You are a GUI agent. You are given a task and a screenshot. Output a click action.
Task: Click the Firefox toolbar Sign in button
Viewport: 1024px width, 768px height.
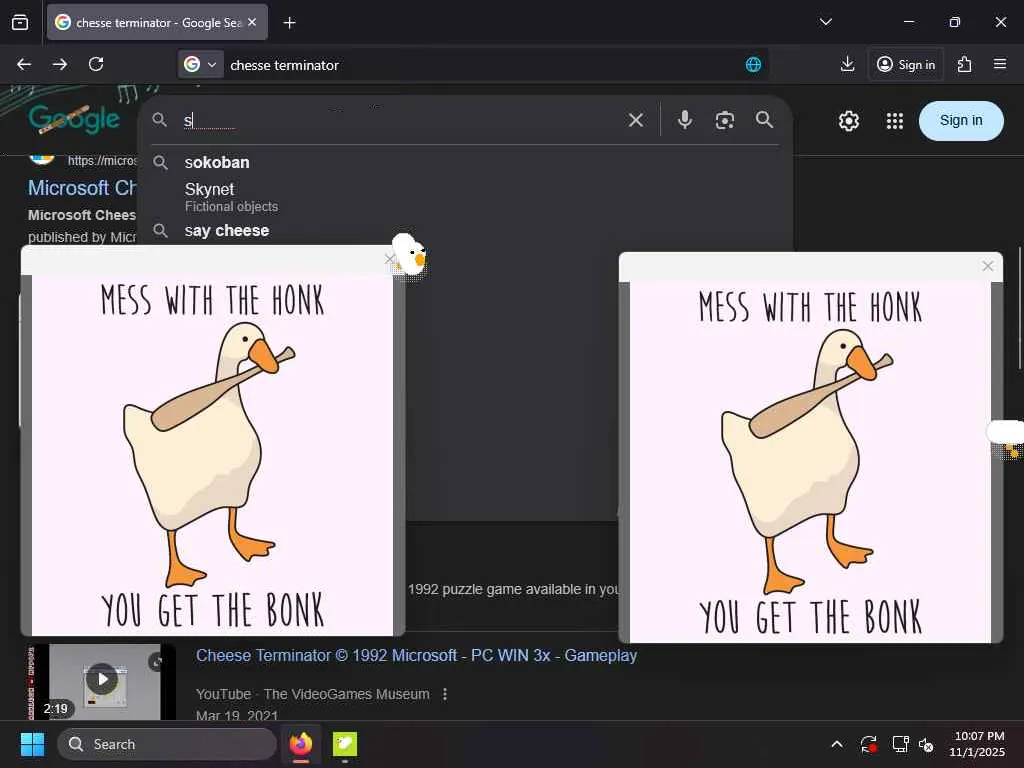906,64
